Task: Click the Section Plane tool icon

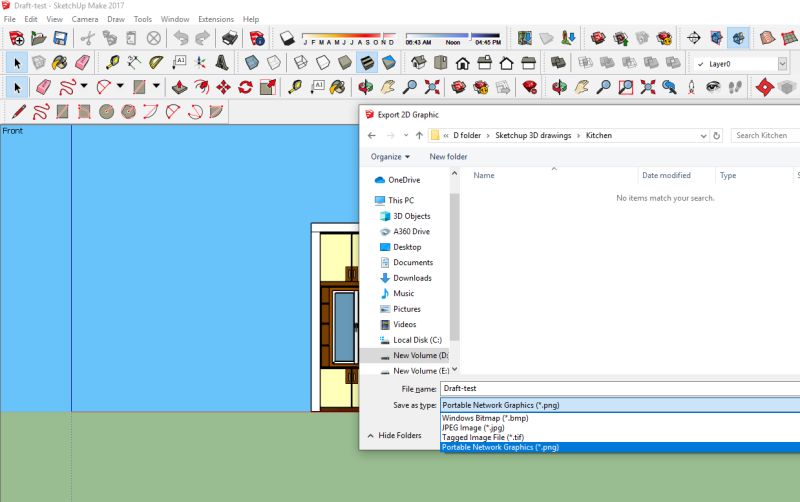Action: click(x=693, y=38)
